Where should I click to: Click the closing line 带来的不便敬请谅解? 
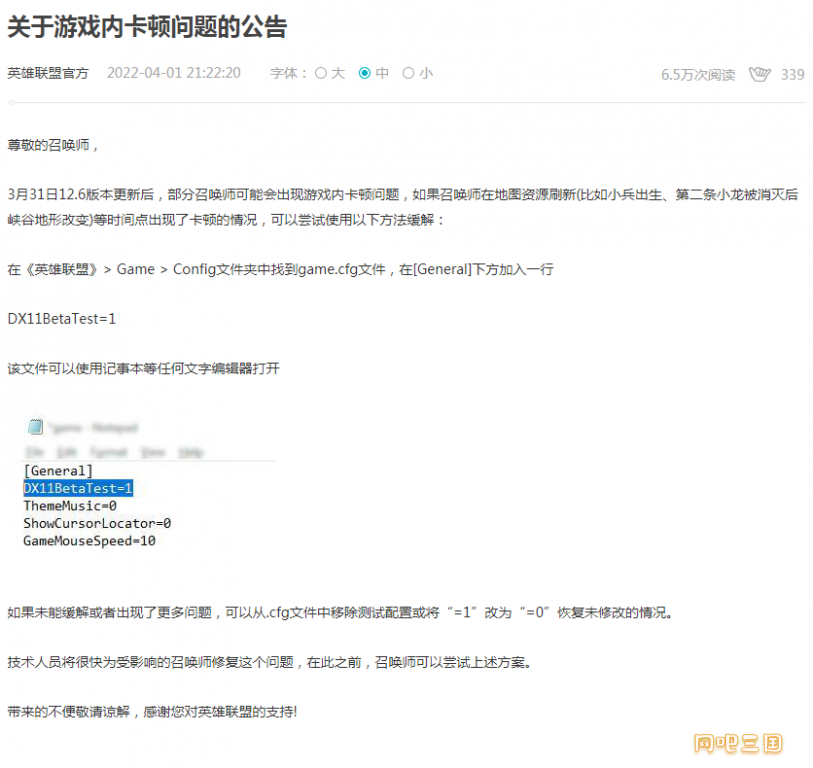pos(152,711)
